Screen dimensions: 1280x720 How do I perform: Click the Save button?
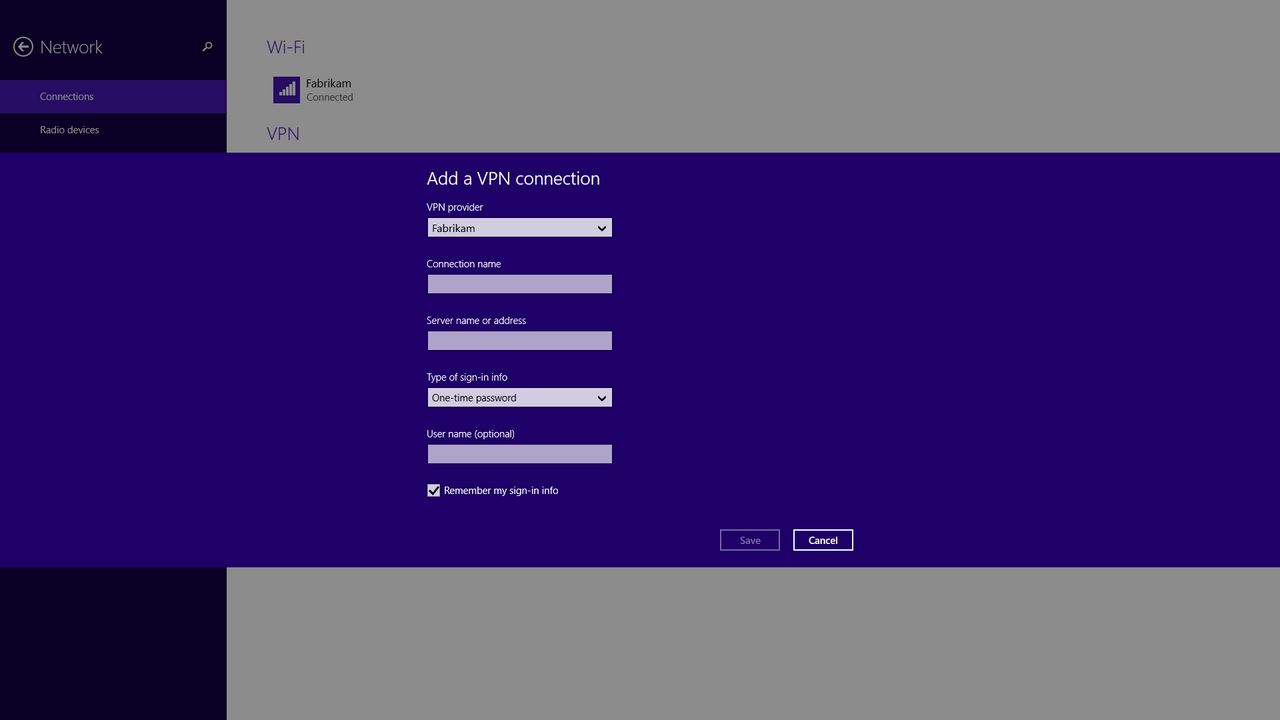750,540
